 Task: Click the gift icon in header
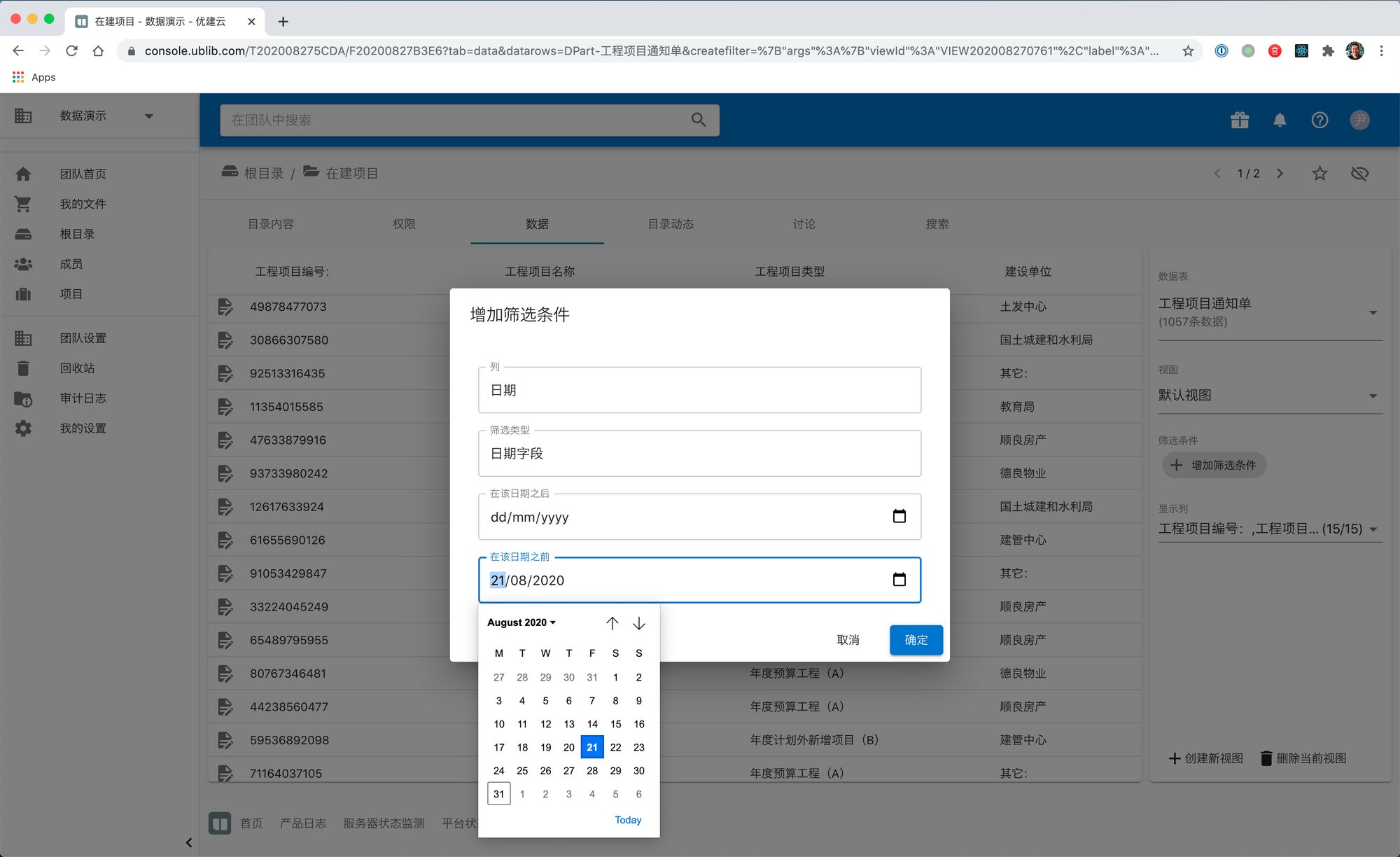tap(1240, 120)
